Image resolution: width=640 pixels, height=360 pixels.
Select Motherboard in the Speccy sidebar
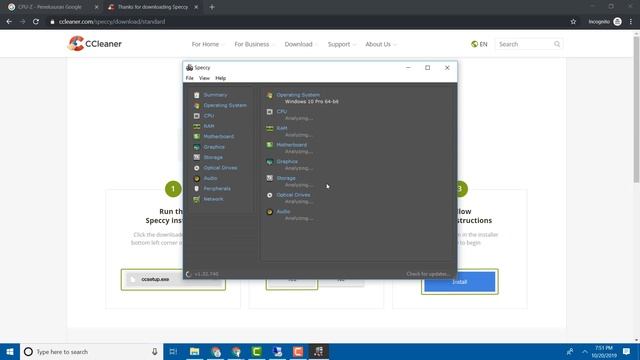click(x=219, y=136)
